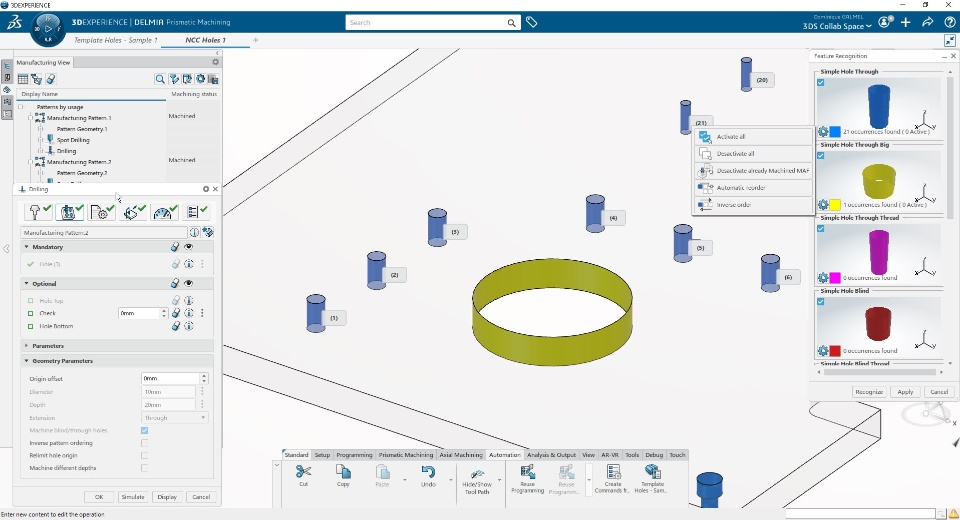Open the share arrow icon in top bar
The width and height of the screenshot is (960, 520).
[928, 23]
